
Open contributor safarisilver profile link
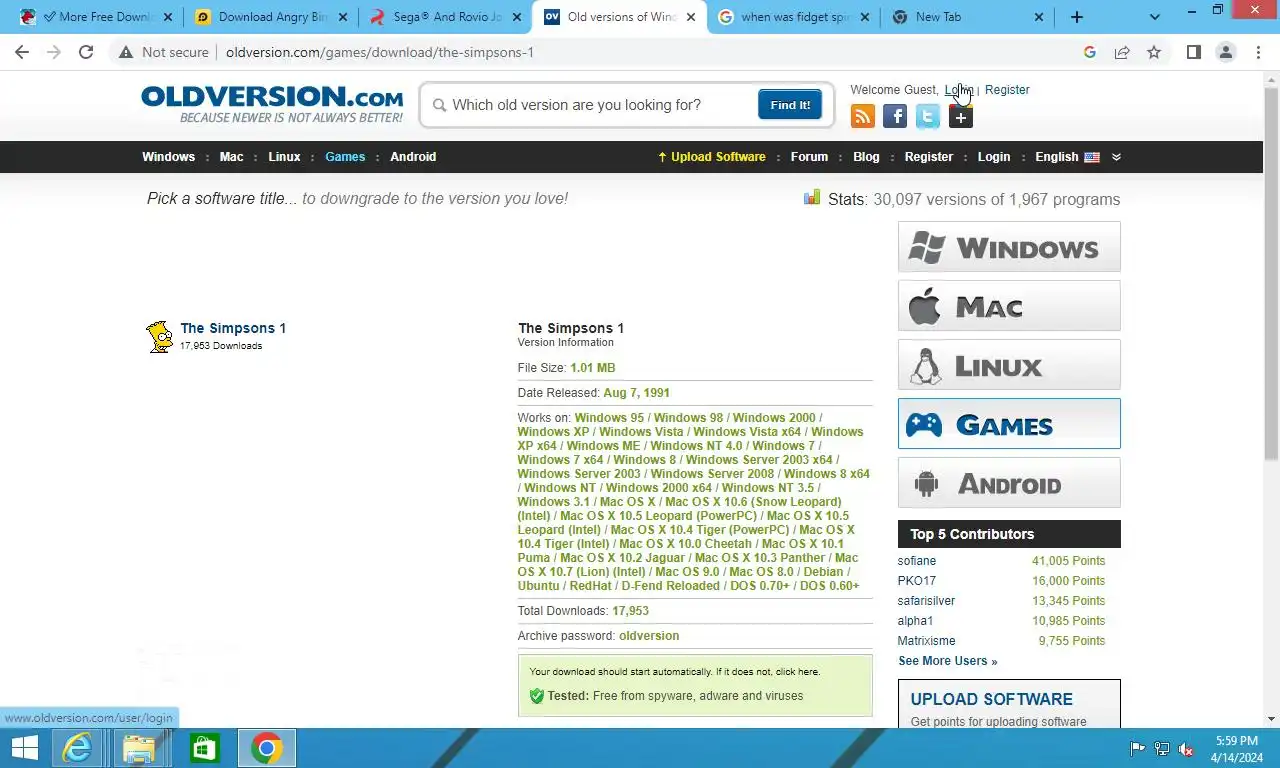(x=926, y=601)
